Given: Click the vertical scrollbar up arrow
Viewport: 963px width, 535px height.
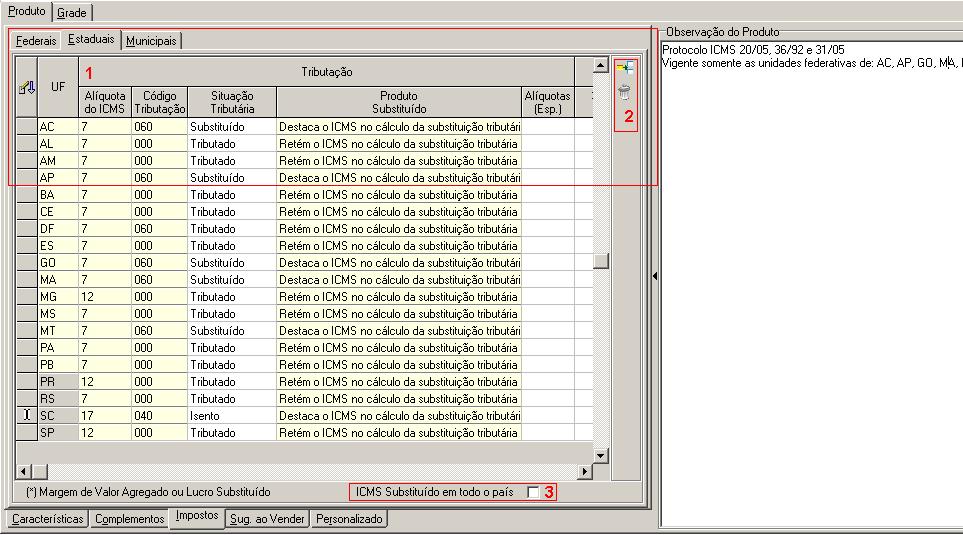Looking at the screenshot, I should [x=601, y=66].
